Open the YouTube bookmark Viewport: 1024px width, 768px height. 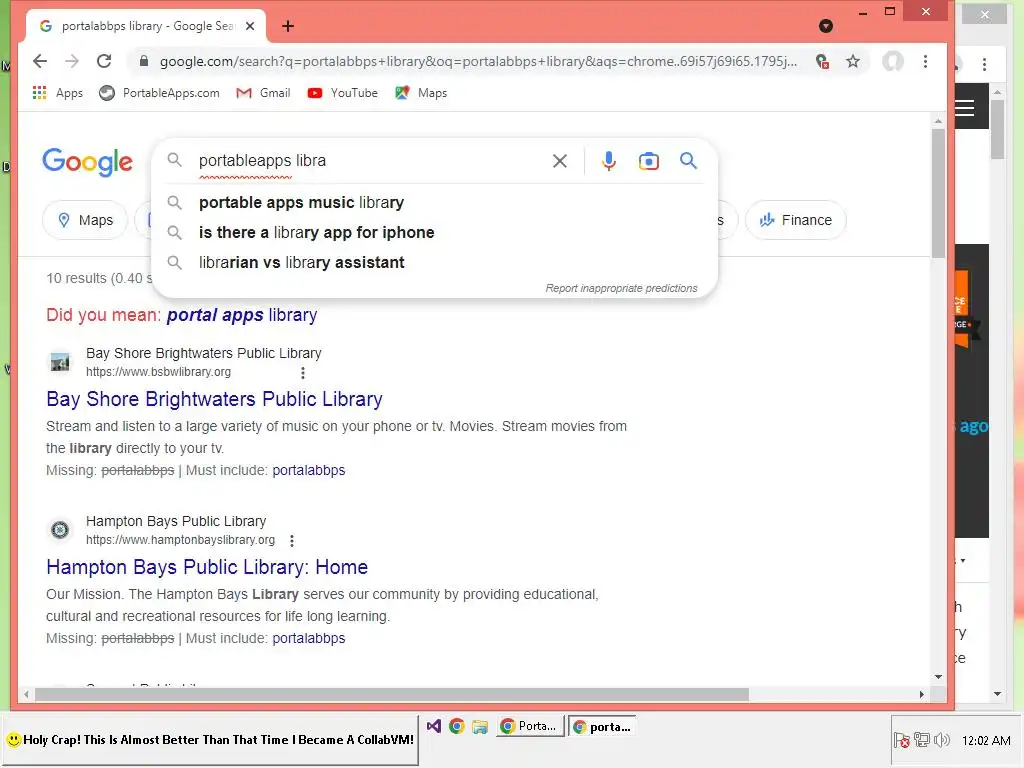point(342,93)
